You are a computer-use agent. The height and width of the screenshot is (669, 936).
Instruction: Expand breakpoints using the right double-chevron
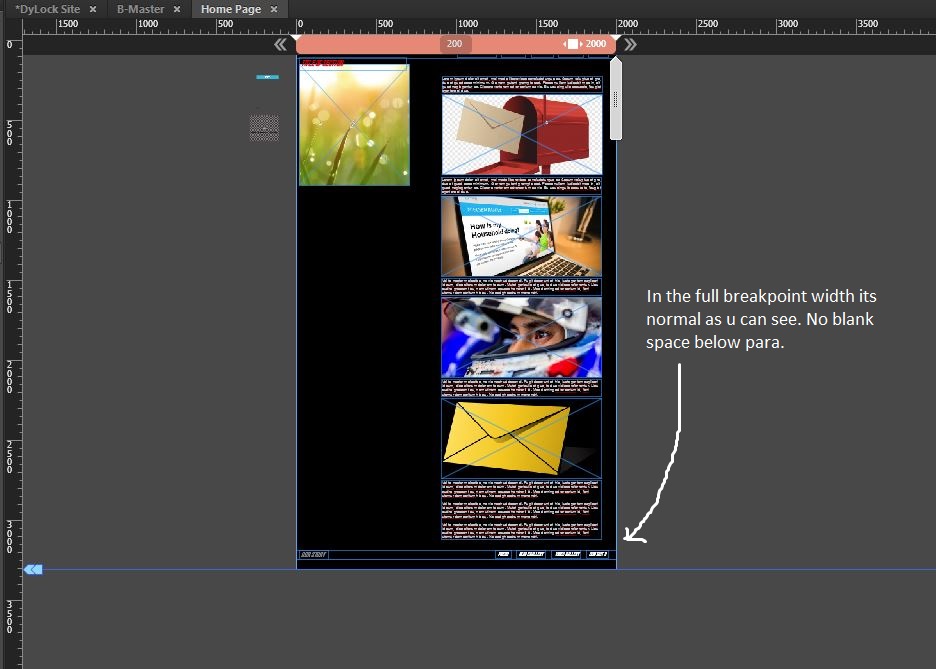(629, 44)
